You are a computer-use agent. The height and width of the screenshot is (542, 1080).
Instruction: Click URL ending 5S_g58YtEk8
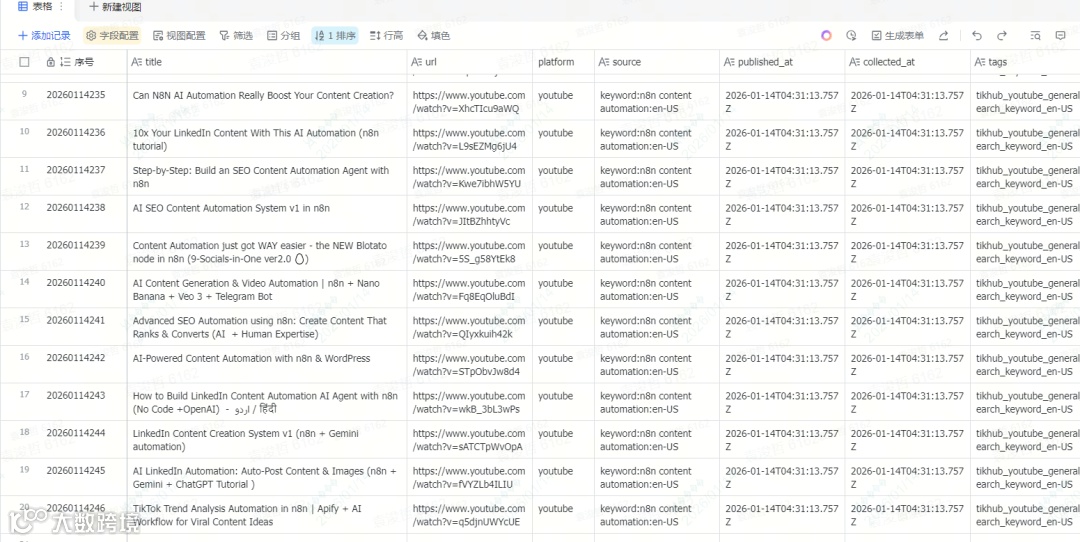[468, 253]
